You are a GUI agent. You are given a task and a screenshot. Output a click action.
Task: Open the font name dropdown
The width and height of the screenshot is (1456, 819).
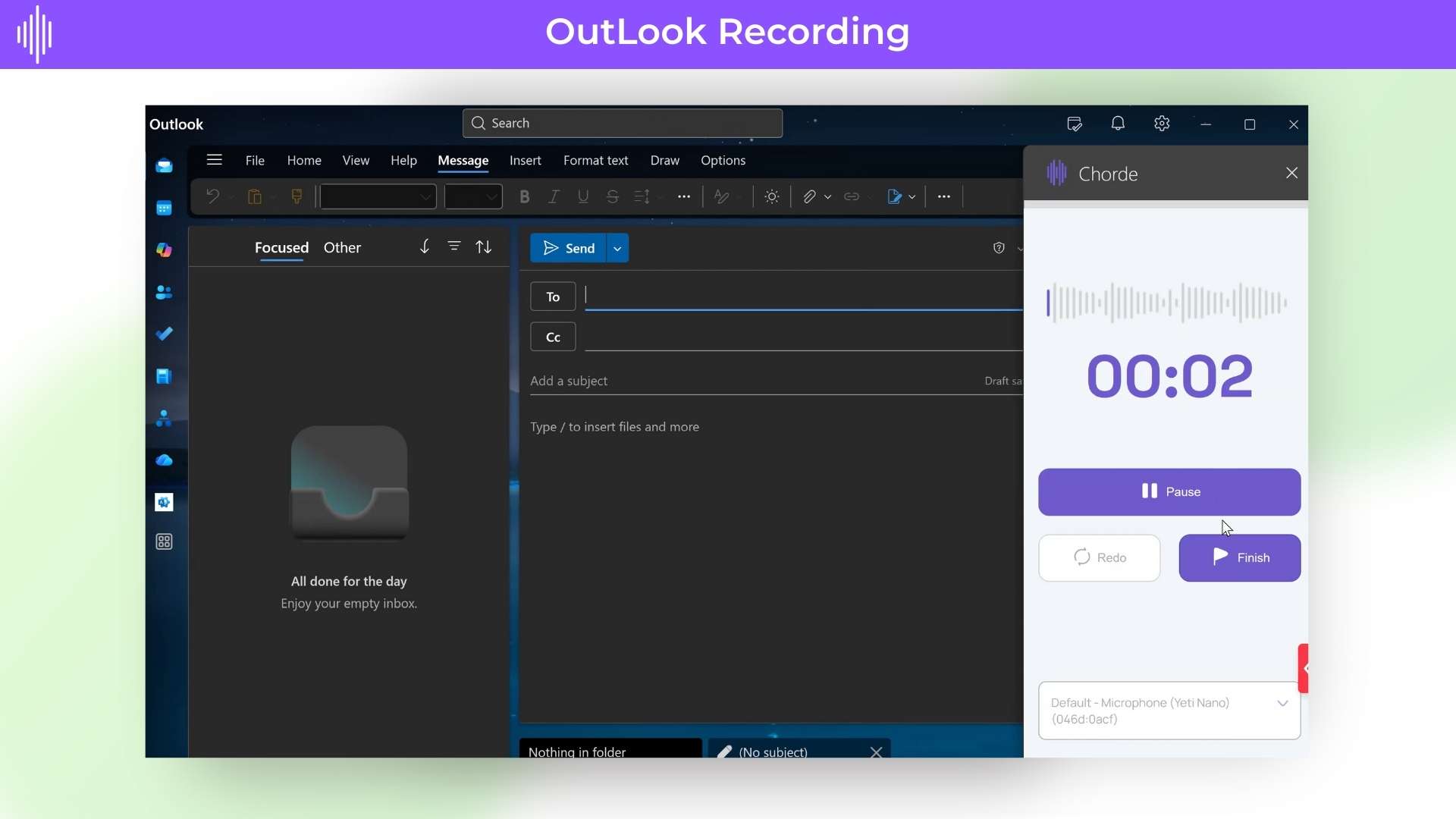pyautogui.click(x=377, y=196)
